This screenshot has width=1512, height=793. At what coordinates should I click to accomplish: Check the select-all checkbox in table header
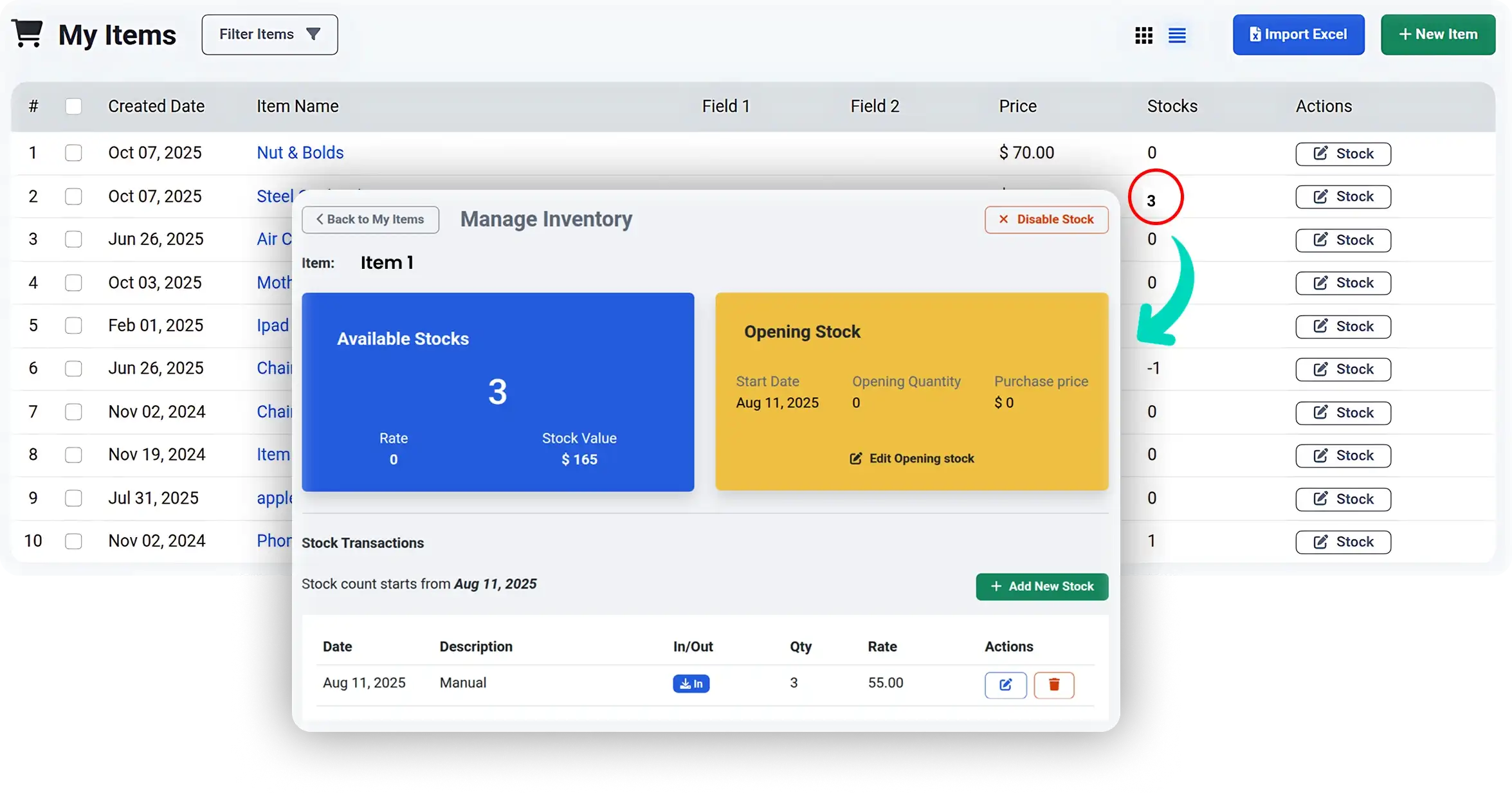pos(74,106)
